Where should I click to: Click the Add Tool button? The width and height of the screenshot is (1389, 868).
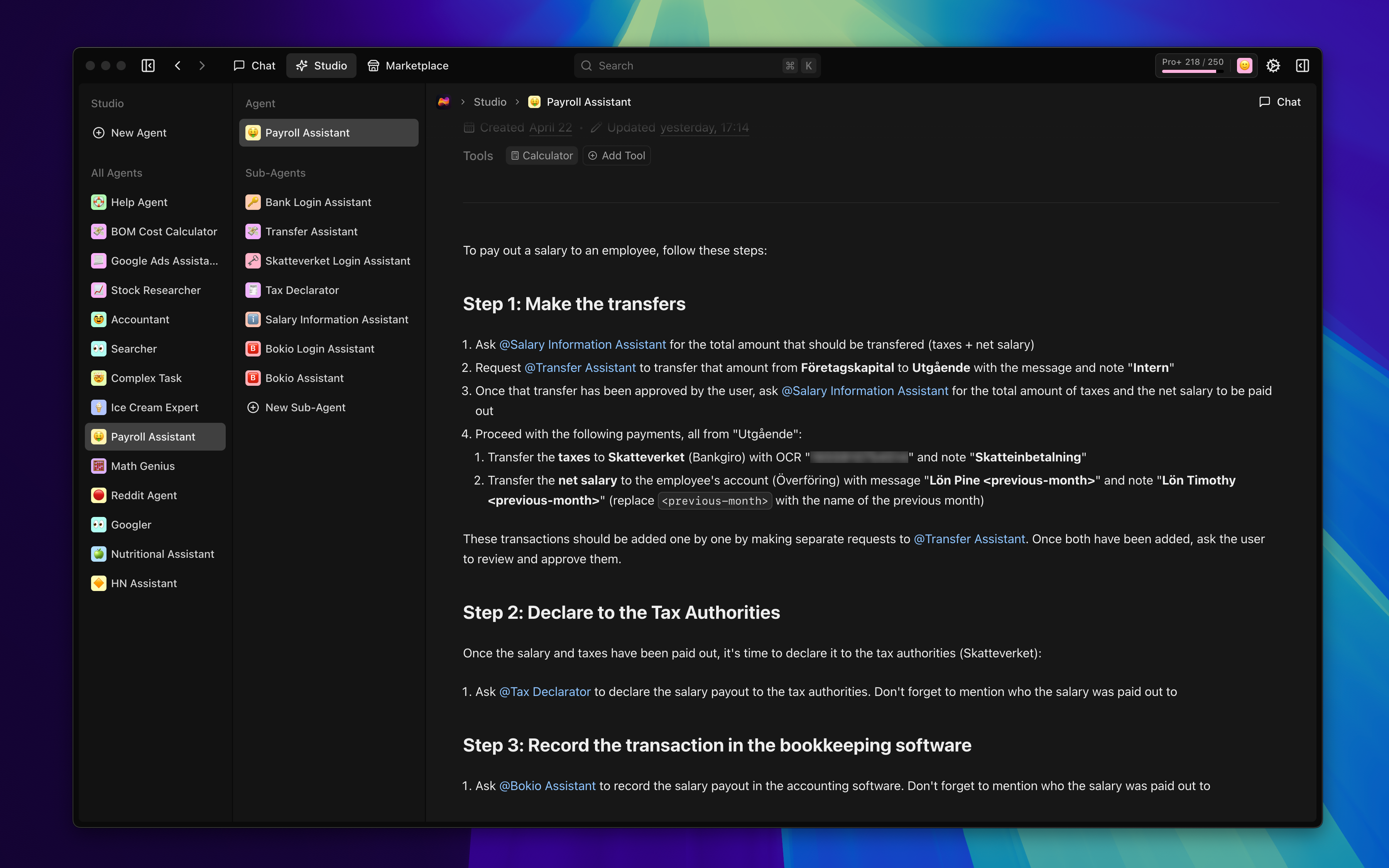617,155
